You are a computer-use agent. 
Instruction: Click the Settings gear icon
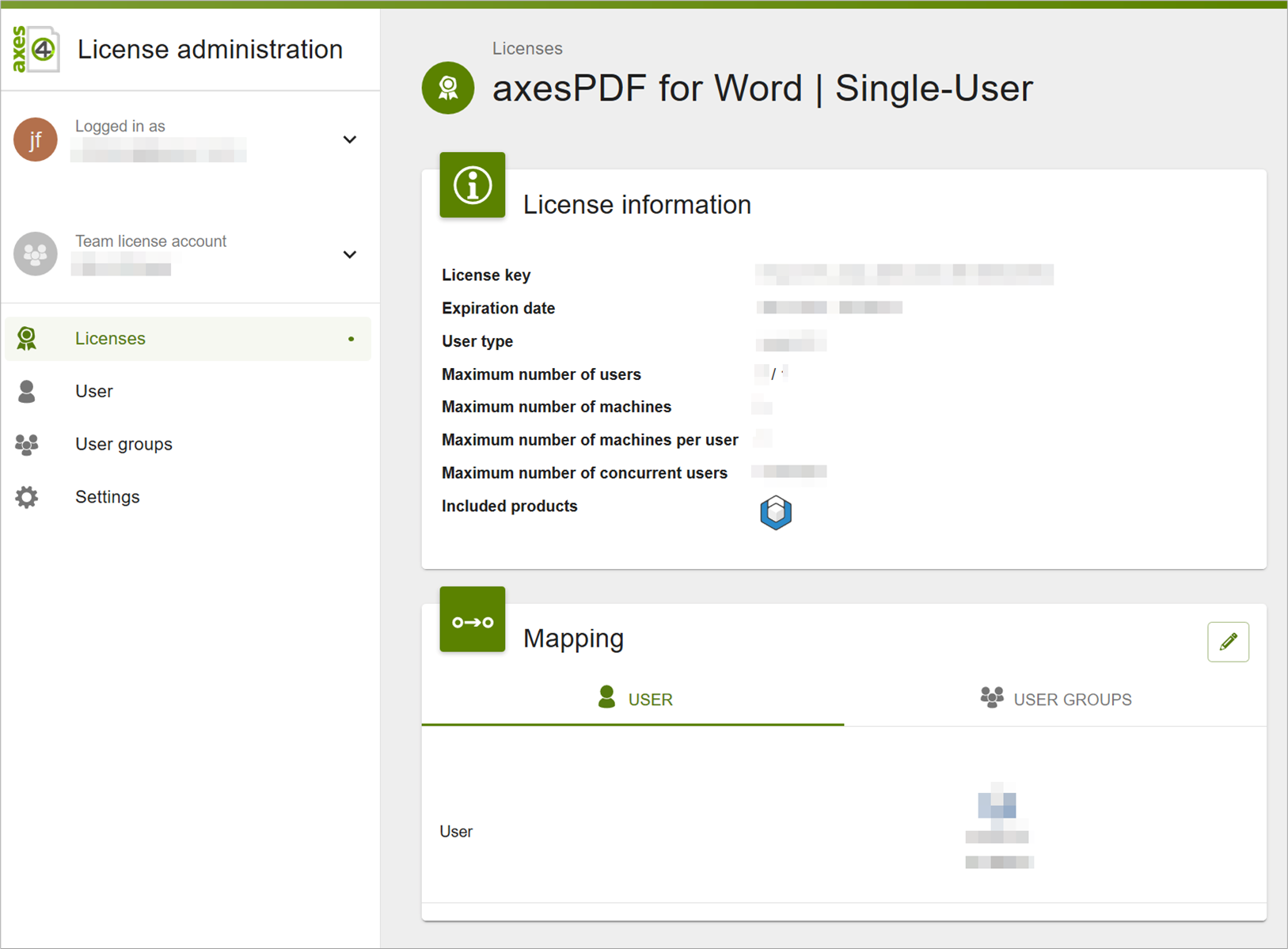click(27, 497)
